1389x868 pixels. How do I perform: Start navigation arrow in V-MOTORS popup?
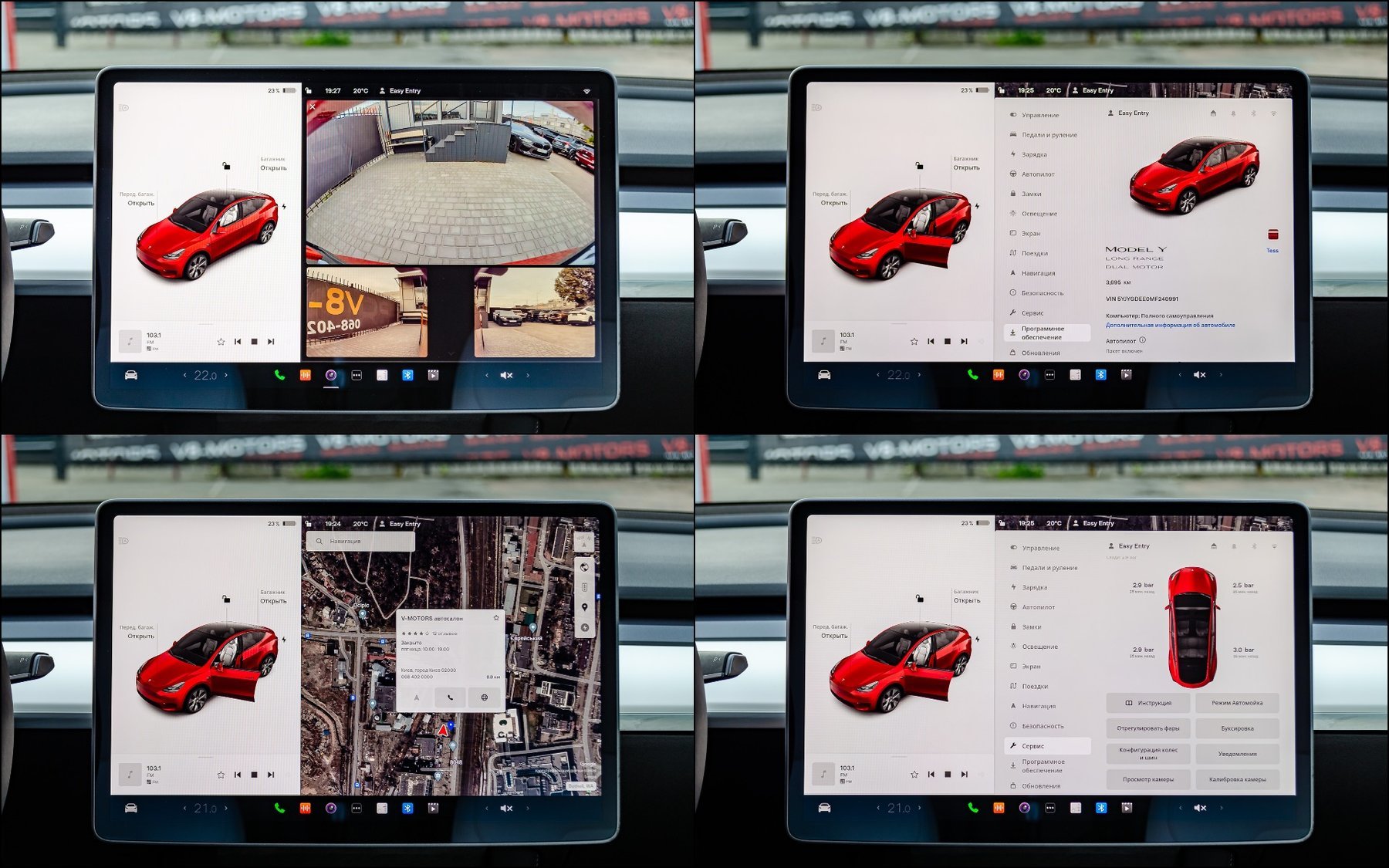tap(417, 697)
